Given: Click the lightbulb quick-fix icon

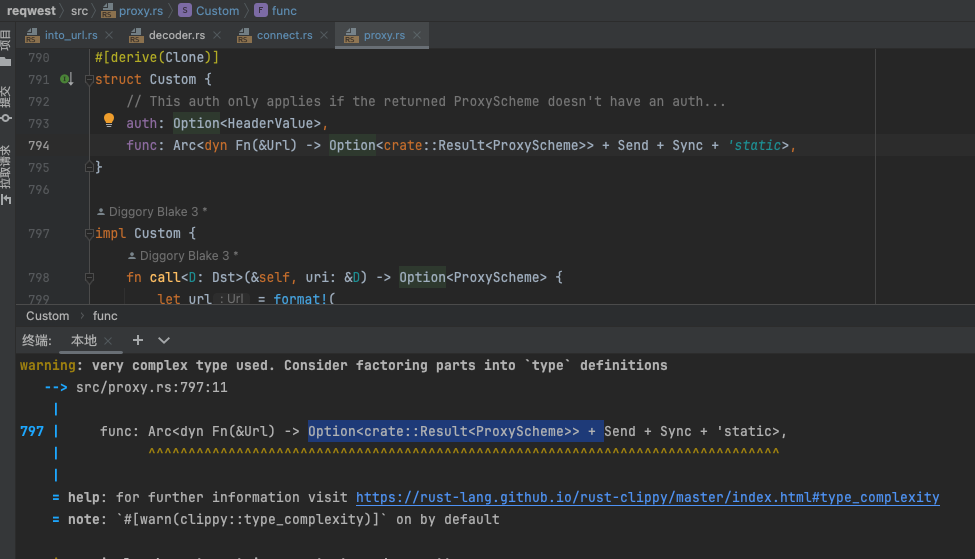Looking at the screenshot, I should tap(110, 121).
